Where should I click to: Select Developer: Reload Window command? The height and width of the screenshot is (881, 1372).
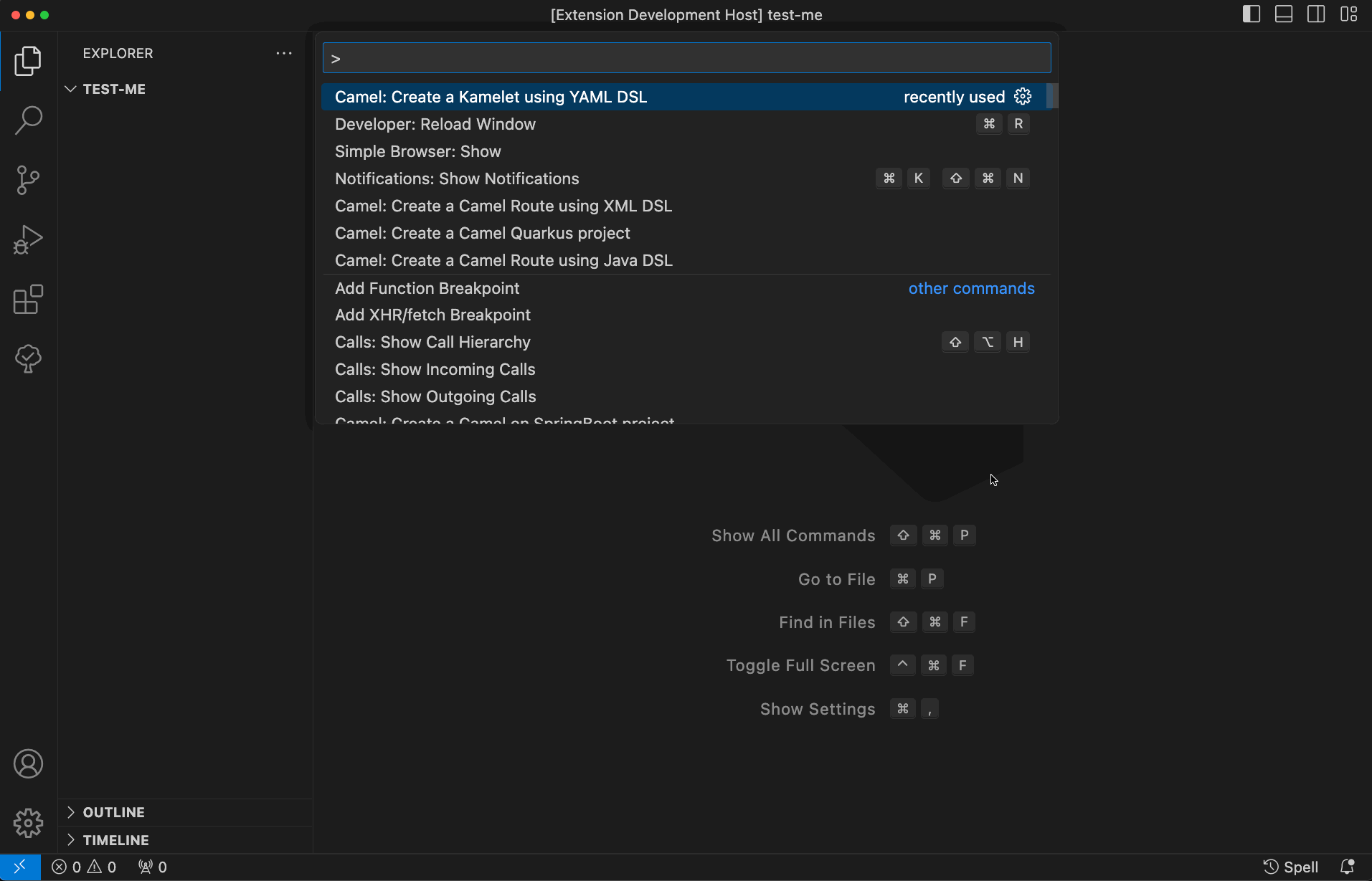click(435, 124)
